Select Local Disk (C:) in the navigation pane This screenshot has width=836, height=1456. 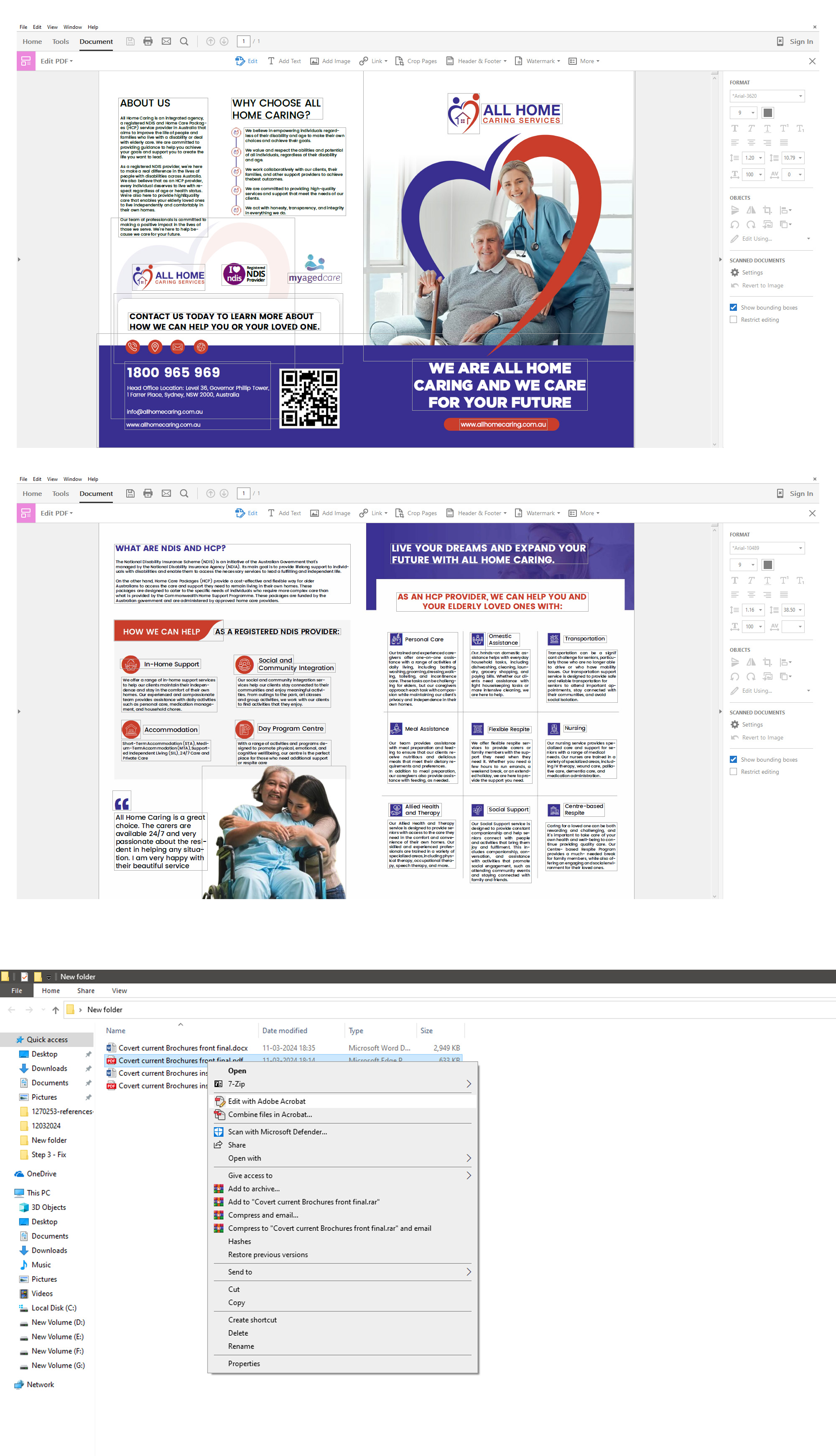tap(54, 1308)
